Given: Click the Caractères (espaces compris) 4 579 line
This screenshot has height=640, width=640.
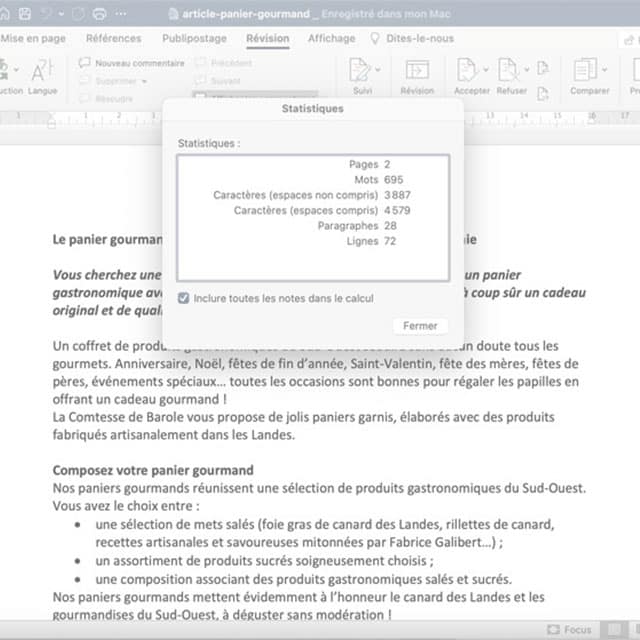Looking at the screenshot, I should (322, 211).
